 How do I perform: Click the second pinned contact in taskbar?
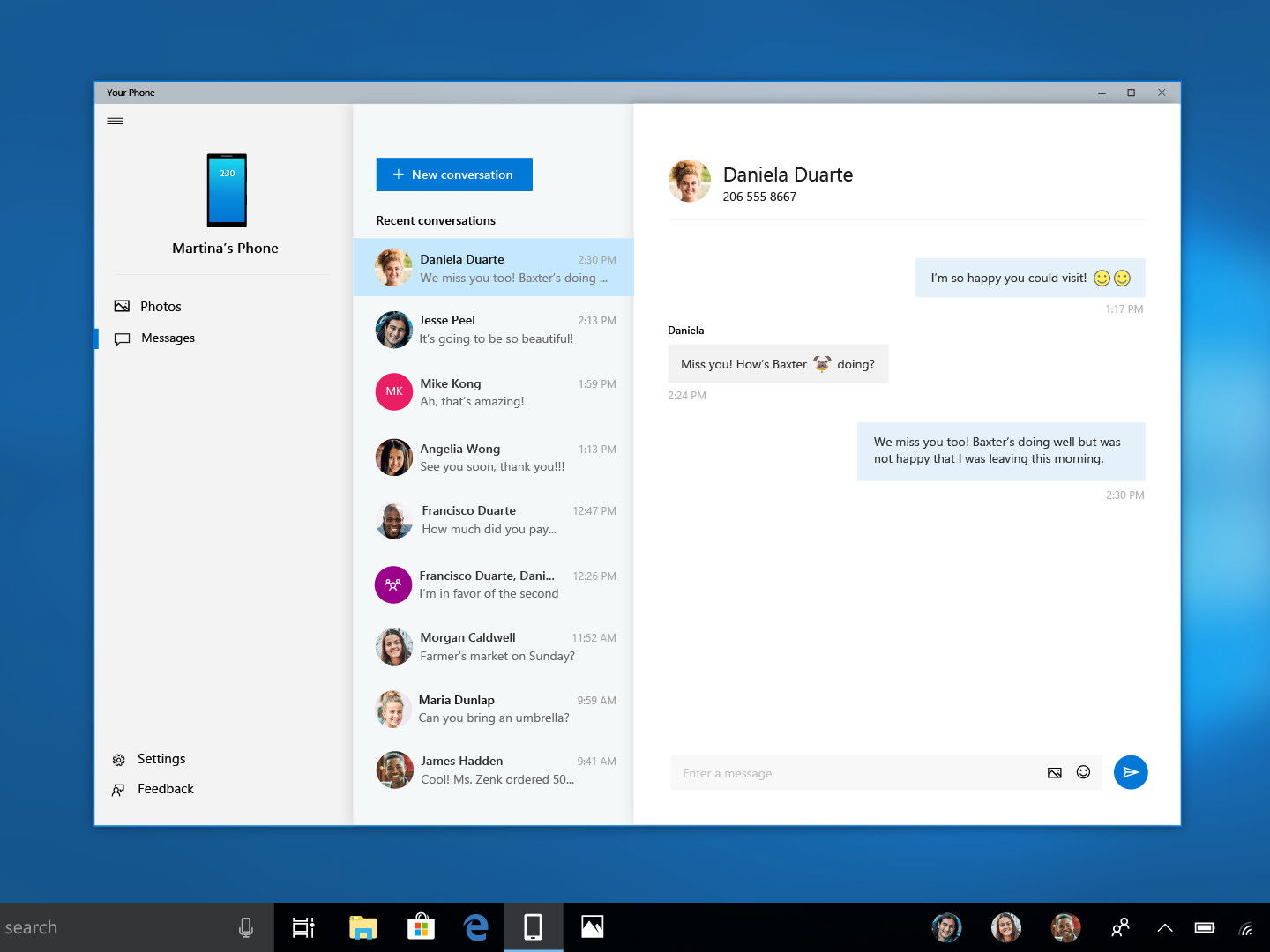[1006, 927]
